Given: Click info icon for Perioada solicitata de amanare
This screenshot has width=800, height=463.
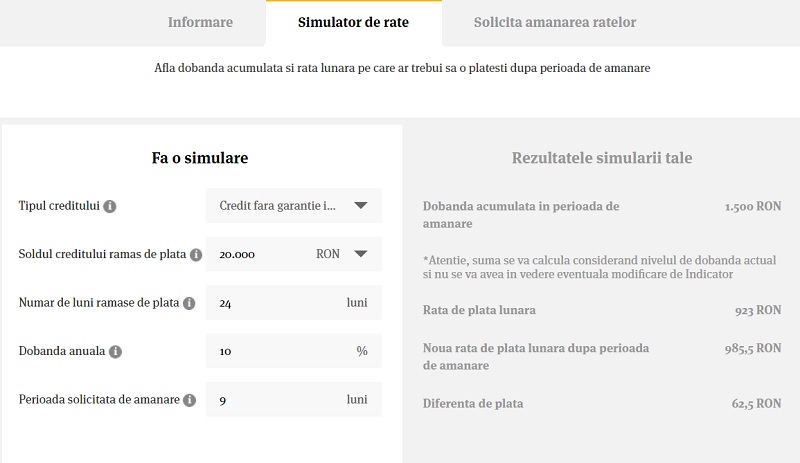Looking at the screenshot, I should coord(189,400).
